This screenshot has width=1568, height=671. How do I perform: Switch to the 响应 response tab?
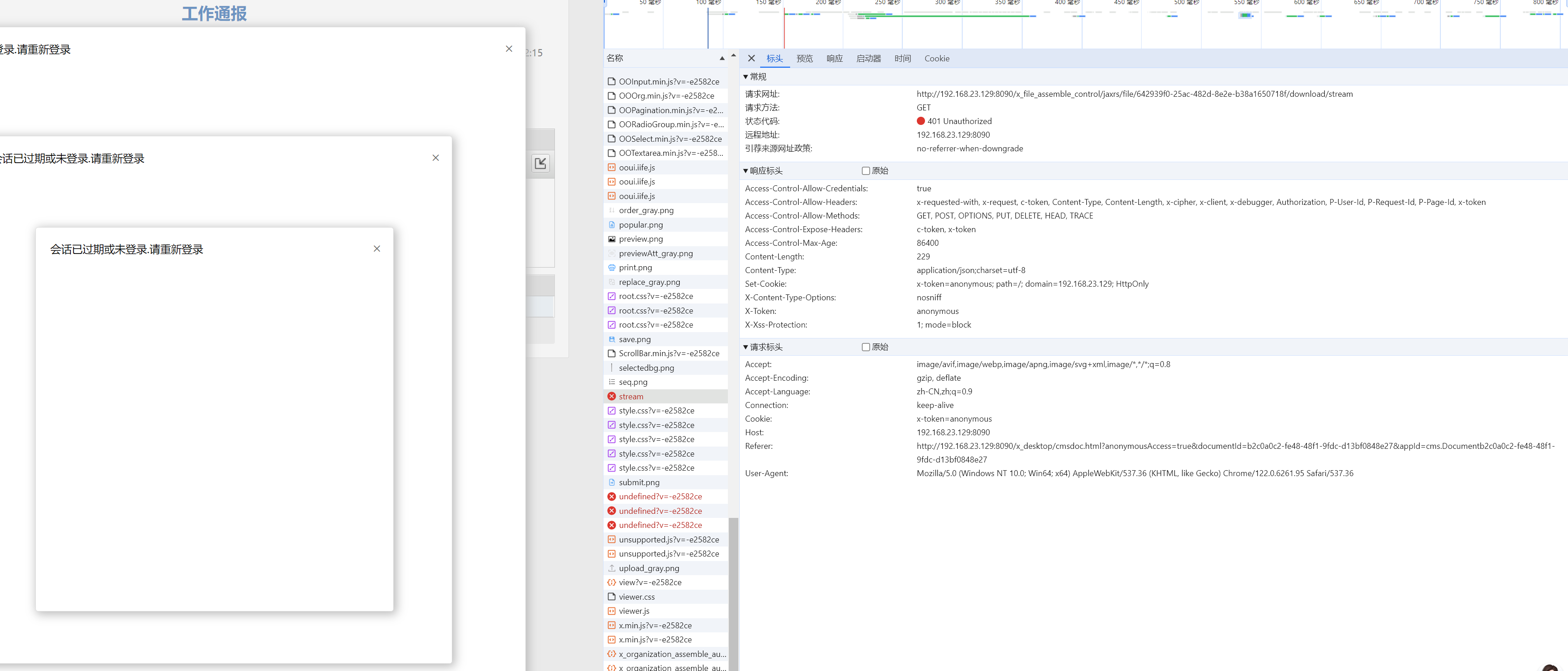point(834,59)
